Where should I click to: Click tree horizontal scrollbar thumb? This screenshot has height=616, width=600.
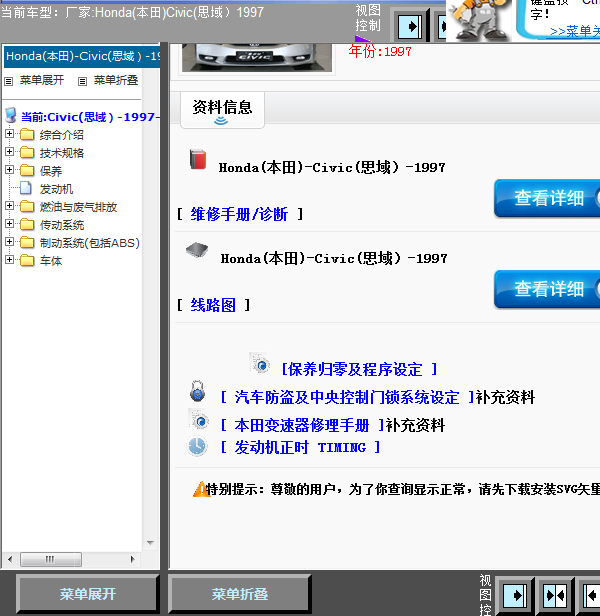tap(51, 559)
